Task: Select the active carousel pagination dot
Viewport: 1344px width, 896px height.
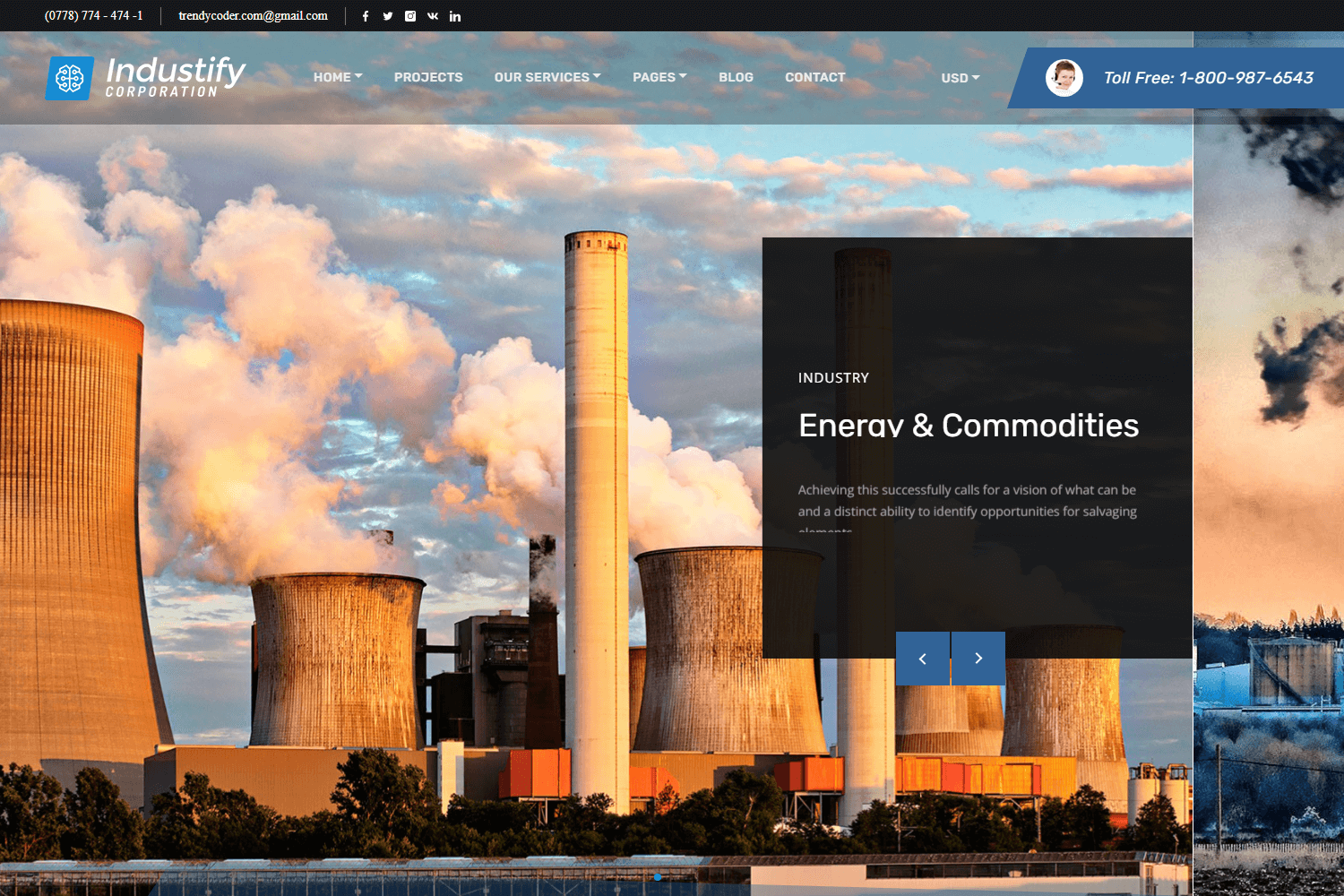Action: [x=659, y=878]
